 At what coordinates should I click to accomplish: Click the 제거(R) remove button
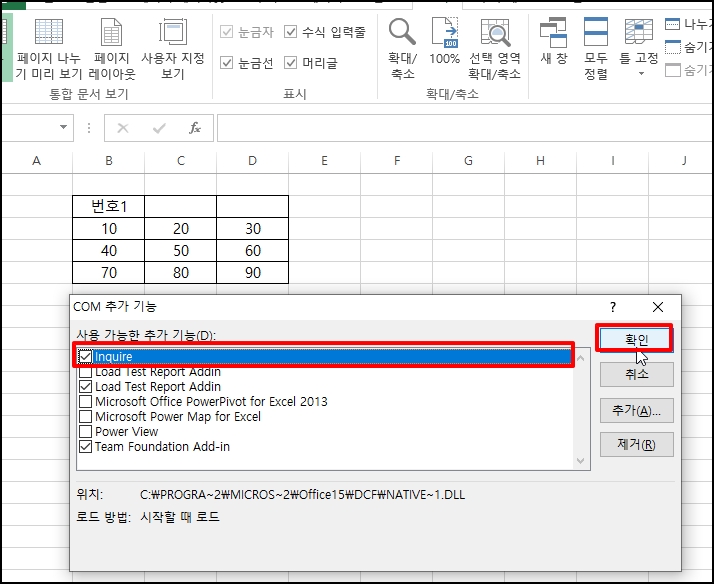point(637,445)
